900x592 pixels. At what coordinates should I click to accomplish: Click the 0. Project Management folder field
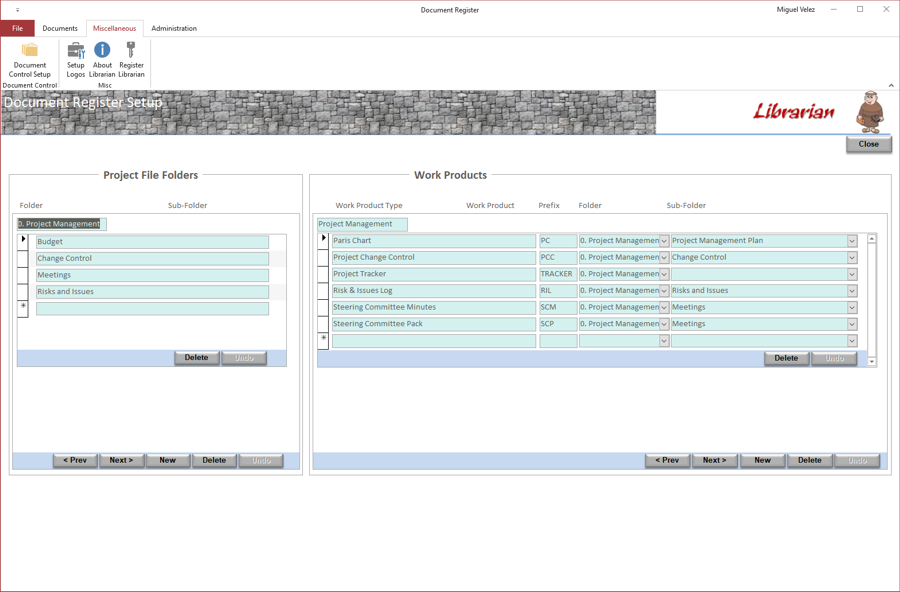click(62, 224)
